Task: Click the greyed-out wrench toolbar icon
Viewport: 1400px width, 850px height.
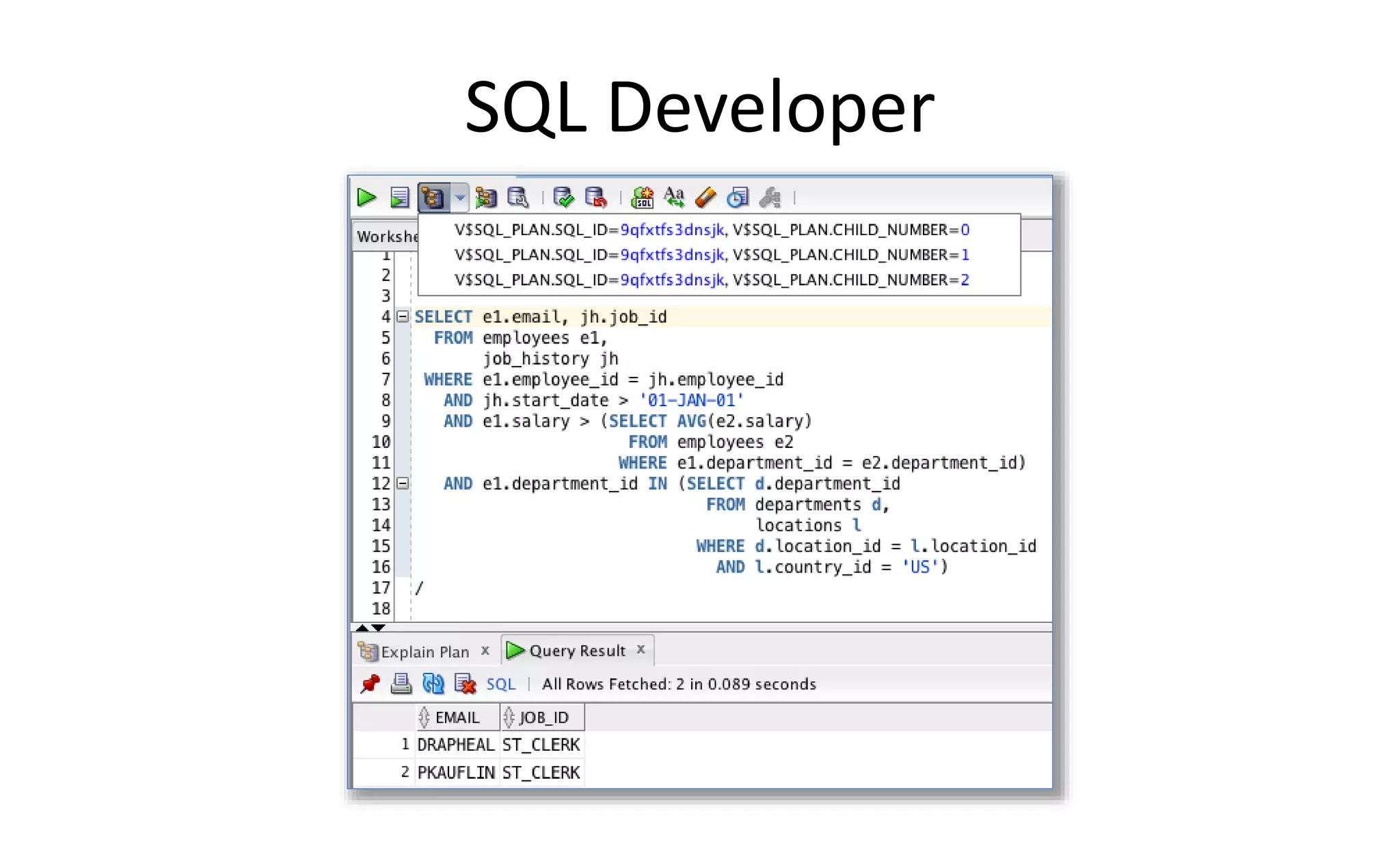Action: click(x=770, y=198)
